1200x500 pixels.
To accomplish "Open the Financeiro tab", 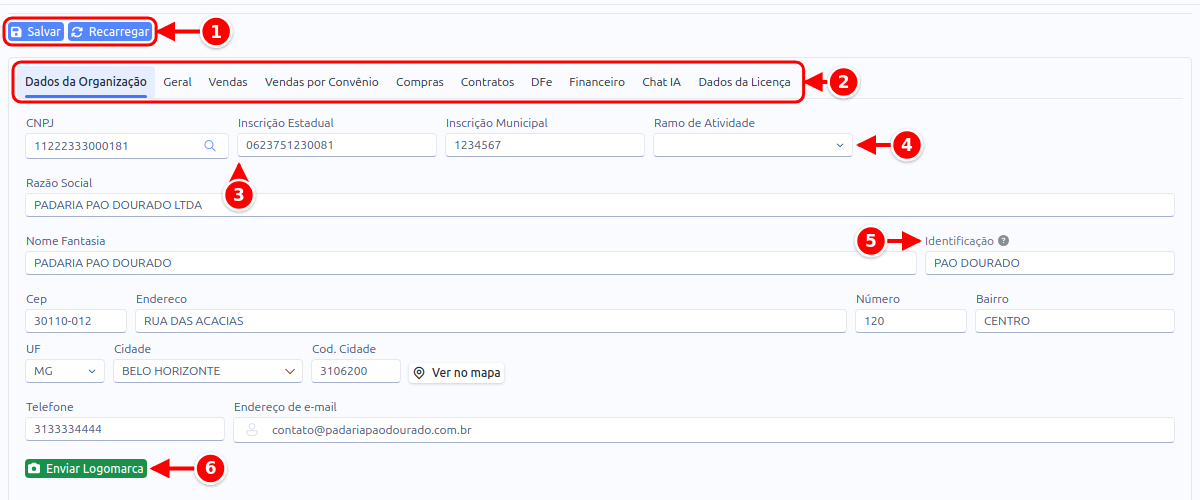I will [597, 82].
